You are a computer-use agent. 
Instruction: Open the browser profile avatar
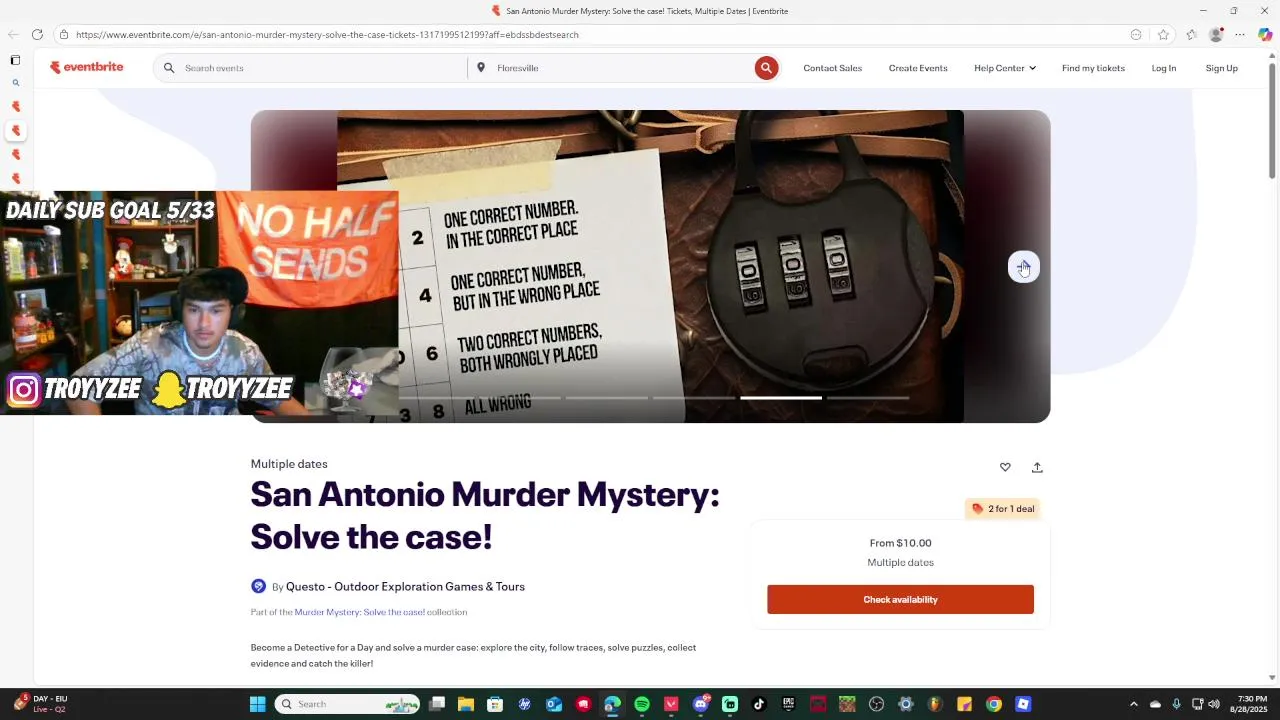click(1216, 34)
